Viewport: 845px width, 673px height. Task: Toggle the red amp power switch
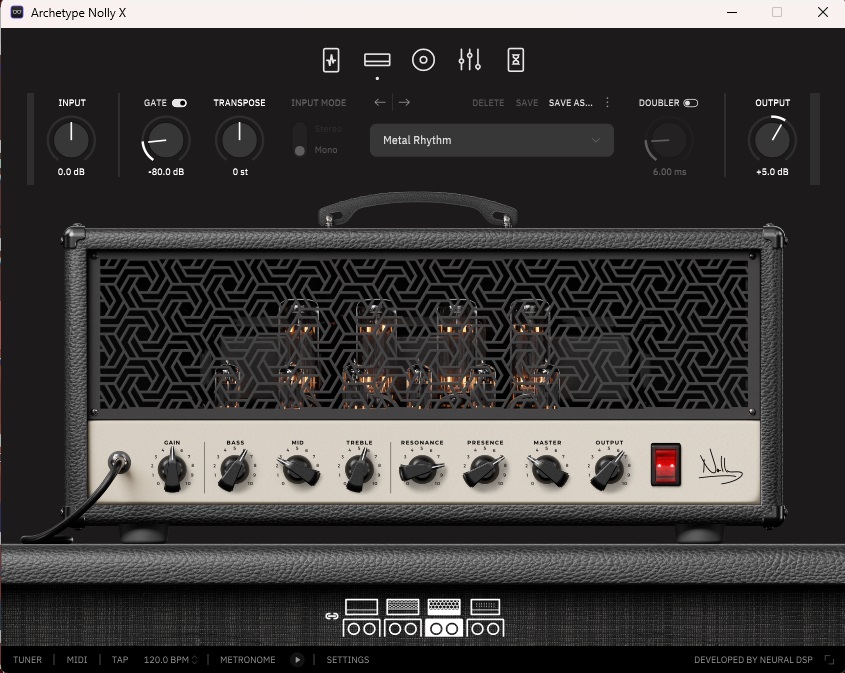pos(666,464)
